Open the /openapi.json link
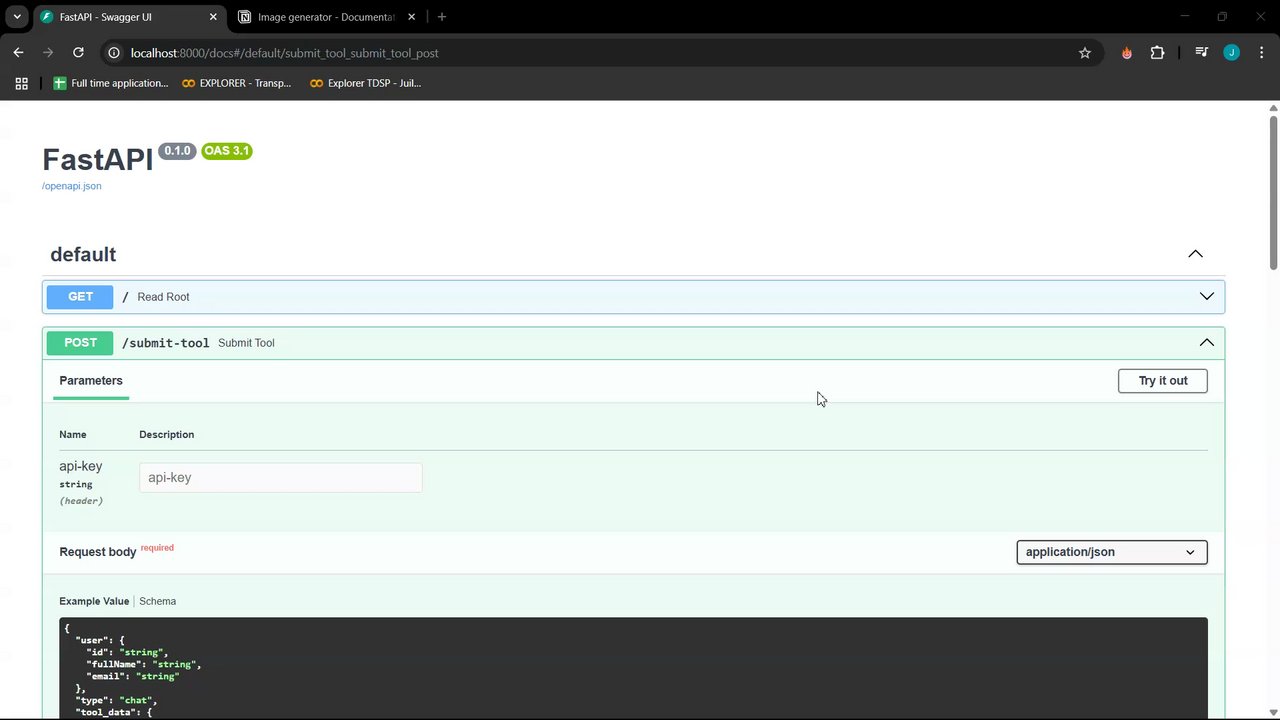The height and width of the screenshot is (720, 1280). [x=71, y=186]
